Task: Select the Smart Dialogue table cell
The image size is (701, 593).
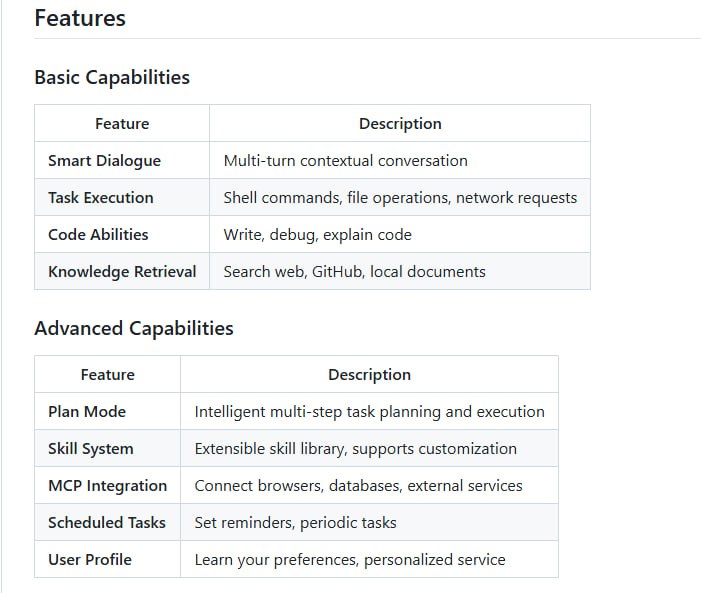Action: pyautogui.click(x=104, y=160)
